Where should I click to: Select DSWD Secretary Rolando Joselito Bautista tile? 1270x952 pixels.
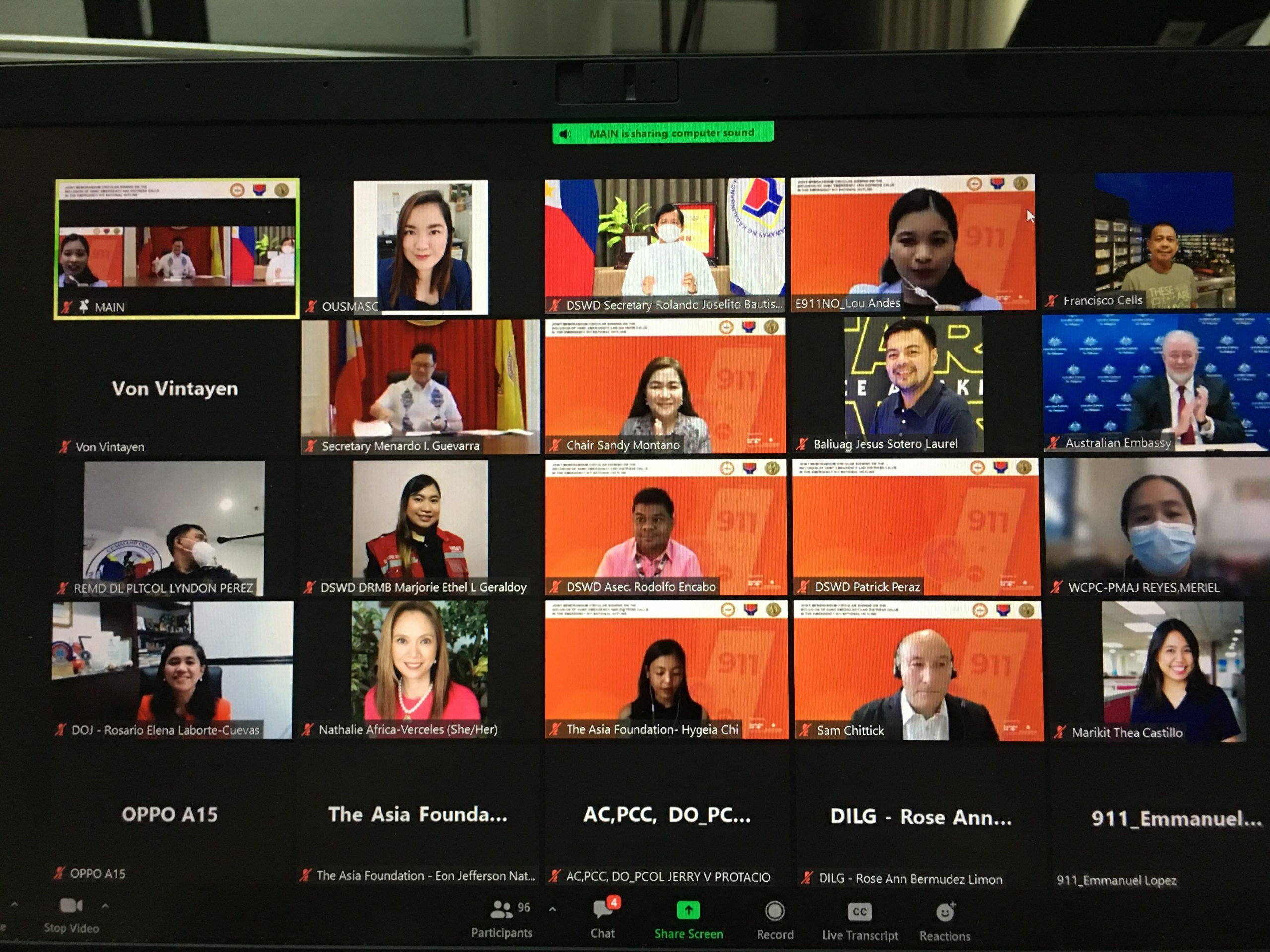[665, 245]
